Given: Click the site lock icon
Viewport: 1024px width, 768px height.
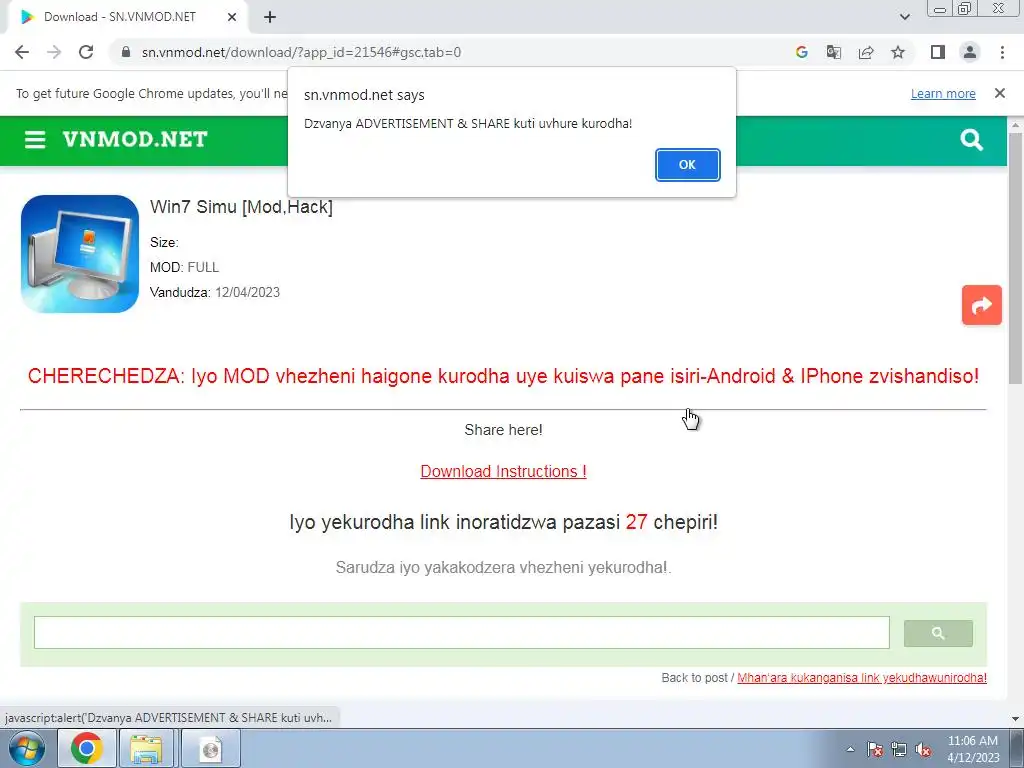Looking at the screenshot, I should (x=126, y=52).
